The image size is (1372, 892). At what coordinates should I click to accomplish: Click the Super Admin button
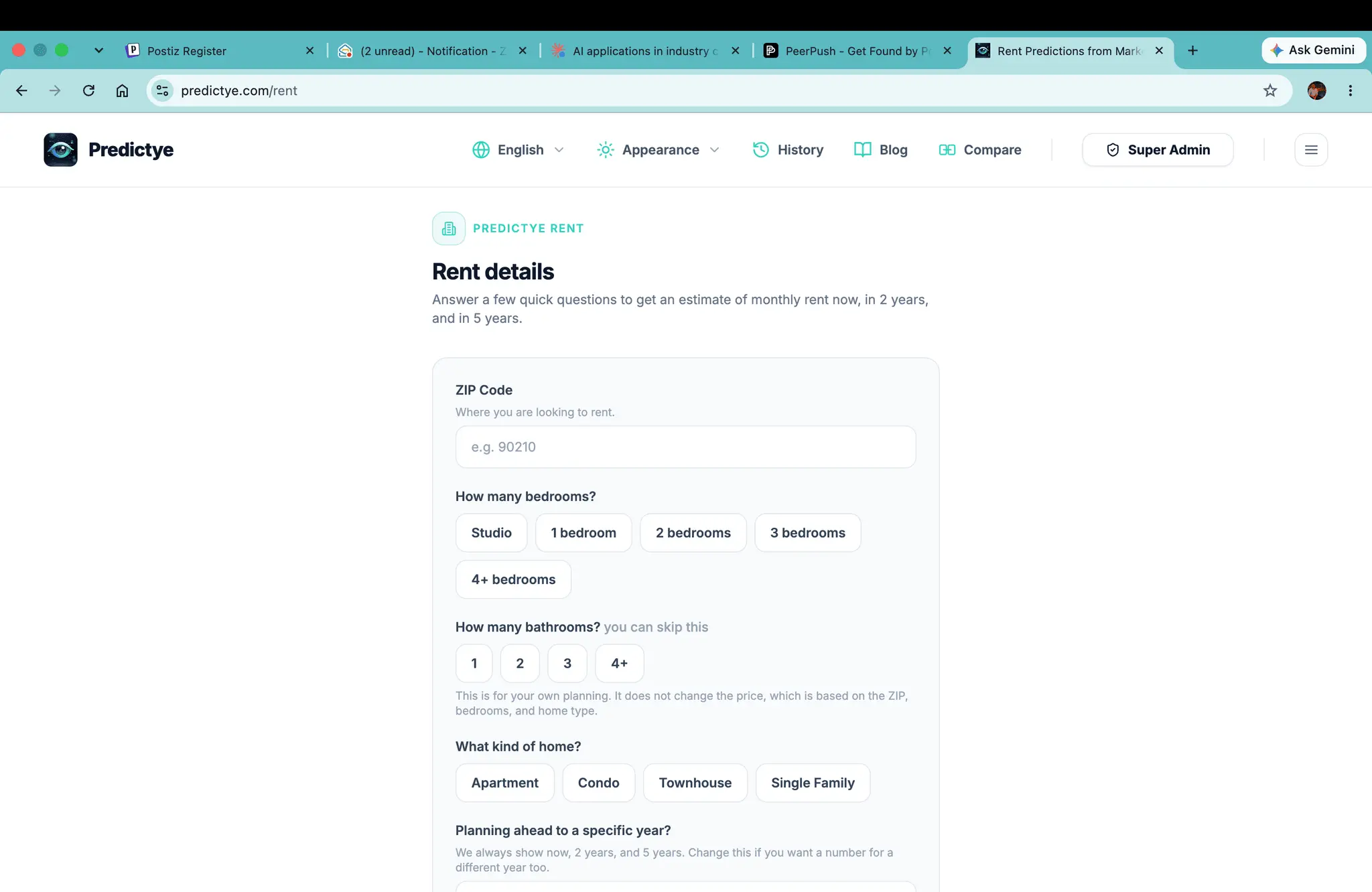(1158, 150)
